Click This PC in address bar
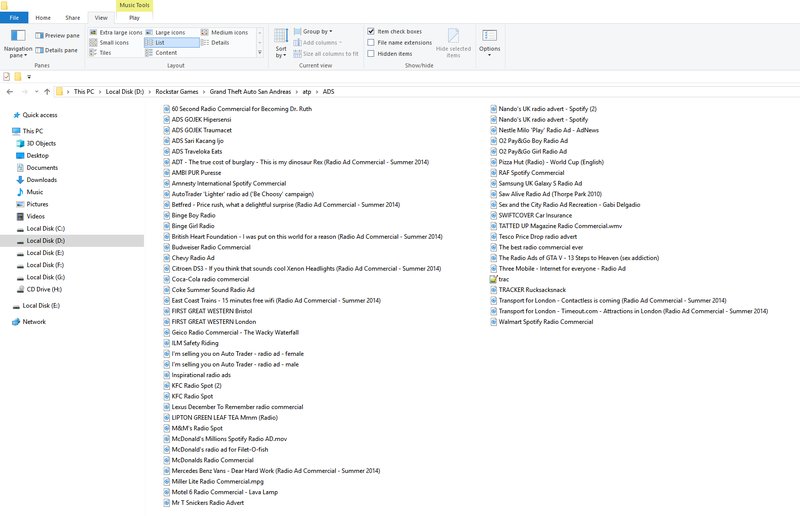The image size is (800, 516). pos(84,91)
